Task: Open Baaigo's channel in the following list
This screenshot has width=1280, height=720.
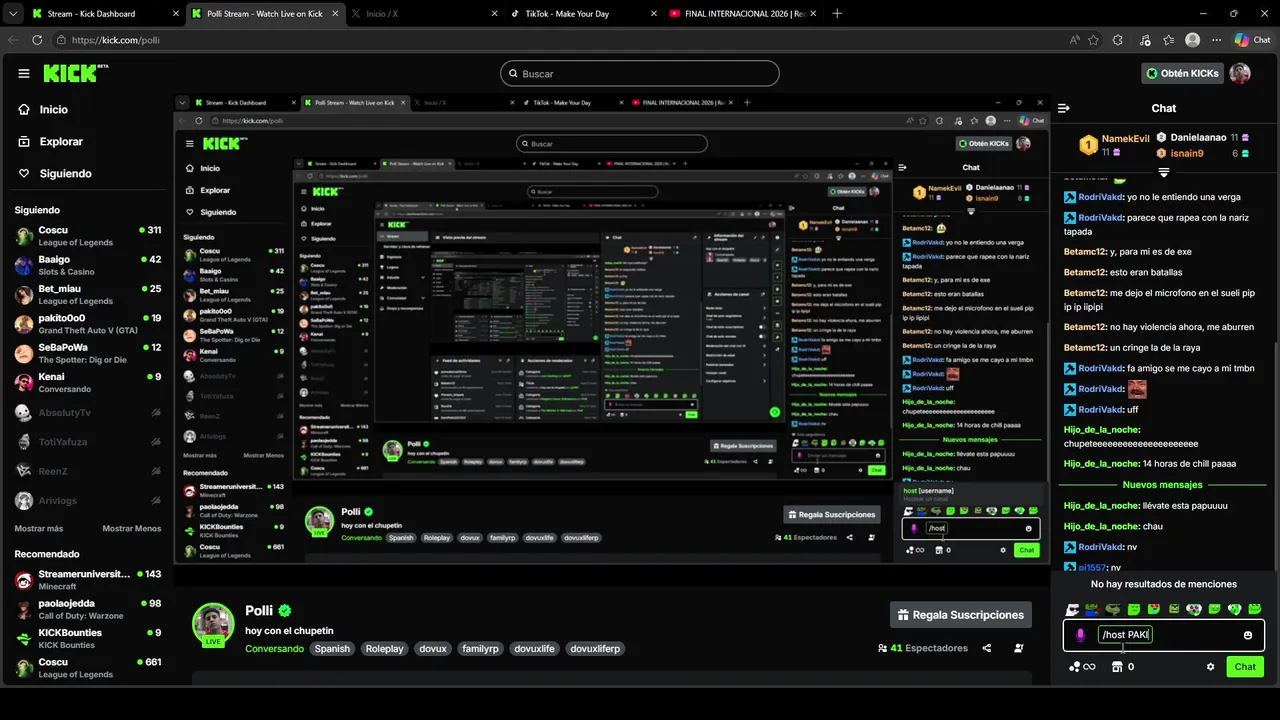Action: (88, 265)
